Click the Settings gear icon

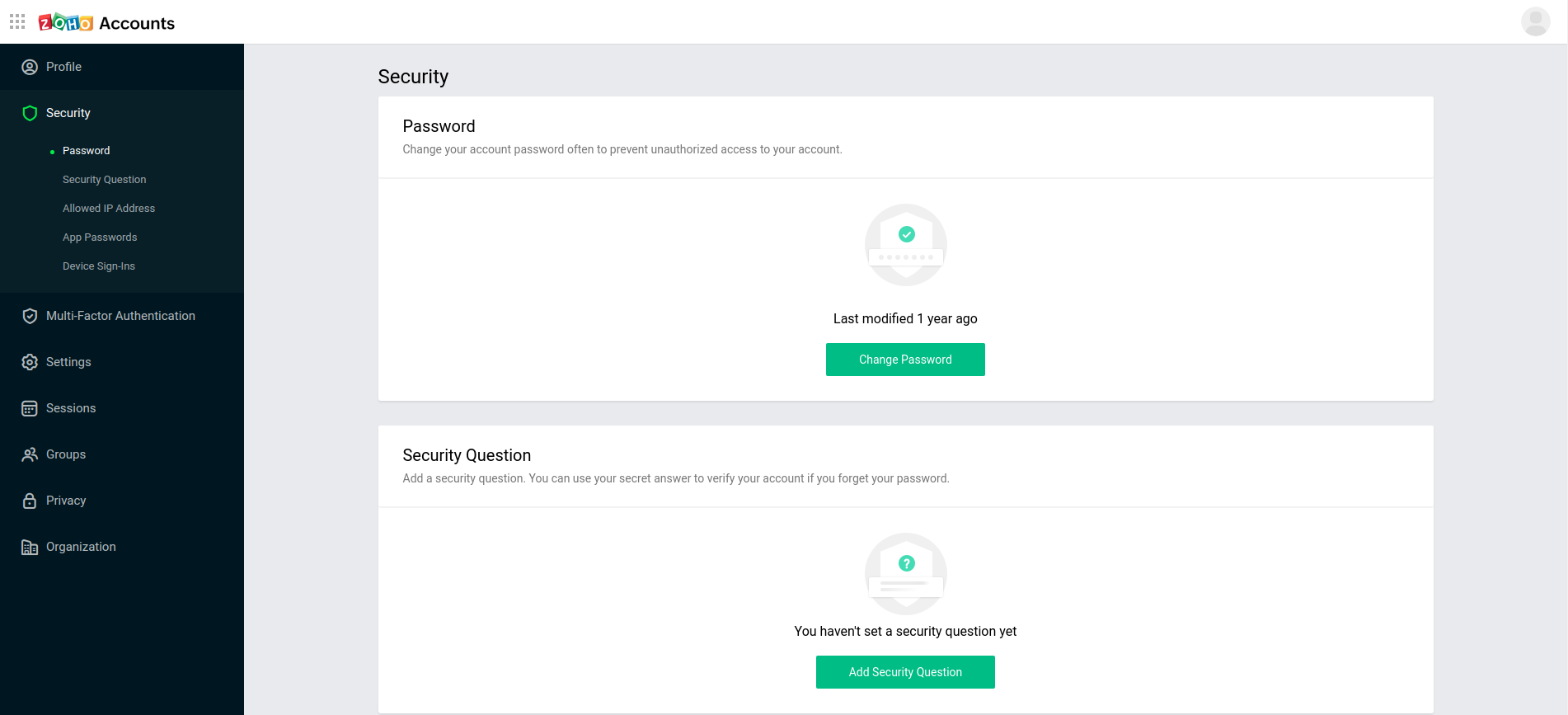click(x=30, y=362)
